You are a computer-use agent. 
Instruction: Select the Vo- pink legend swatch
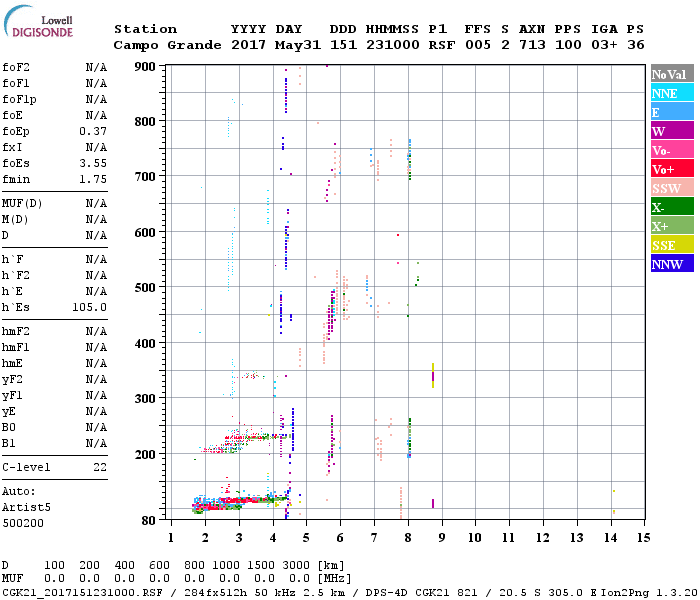coord(672,150)
